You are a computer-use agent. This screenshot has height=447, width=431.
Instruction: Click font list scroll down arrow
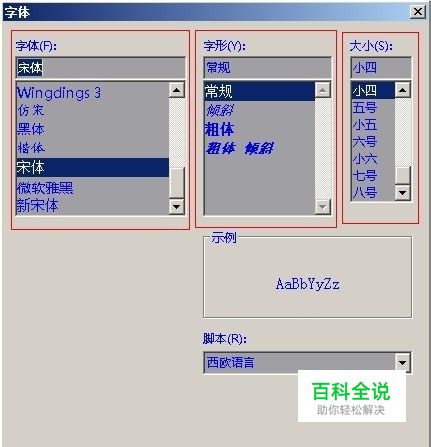pyautogui.click(x=177, y=207)
